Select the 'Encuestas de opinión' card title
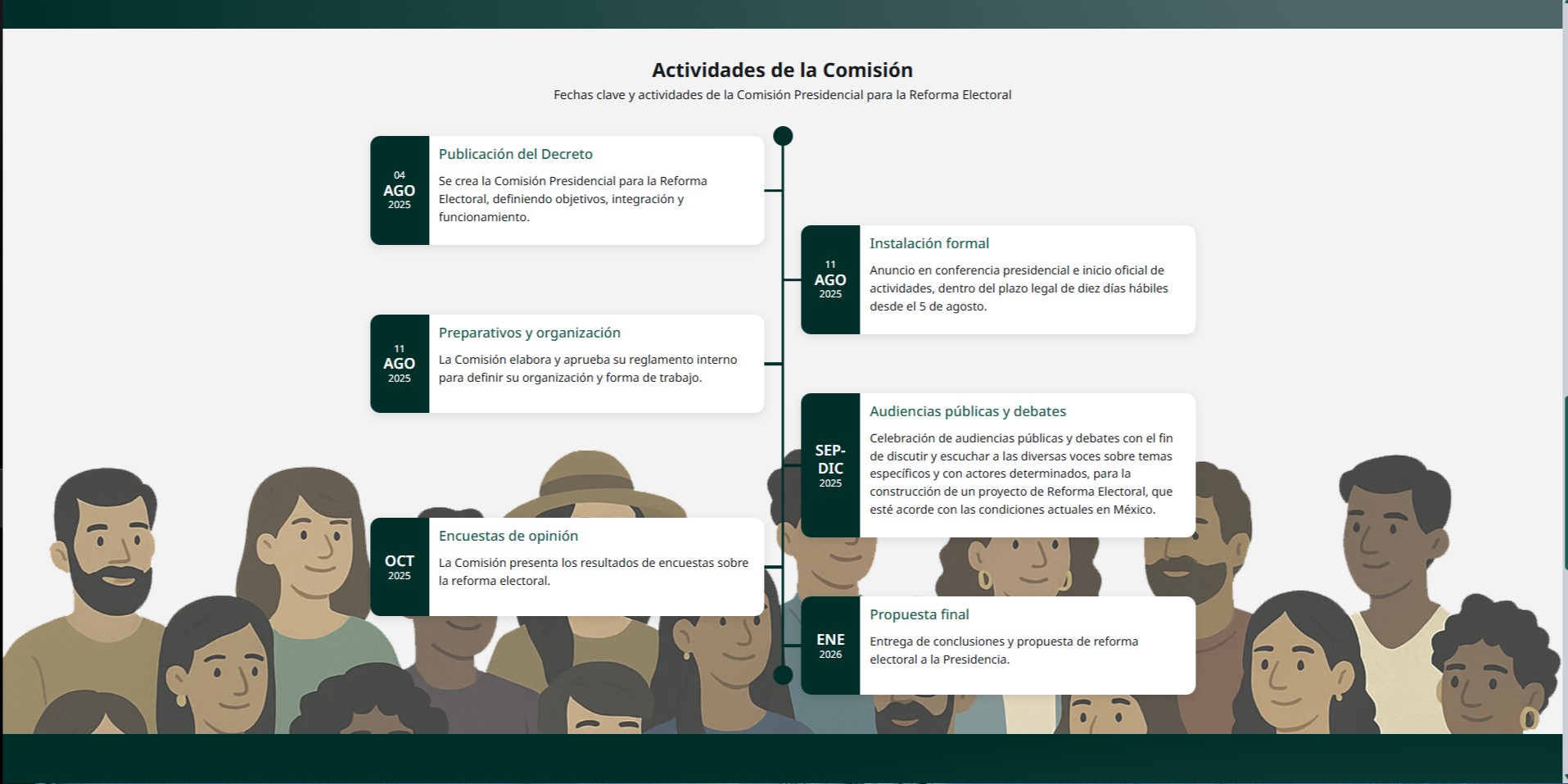 (x=508, y=536)
